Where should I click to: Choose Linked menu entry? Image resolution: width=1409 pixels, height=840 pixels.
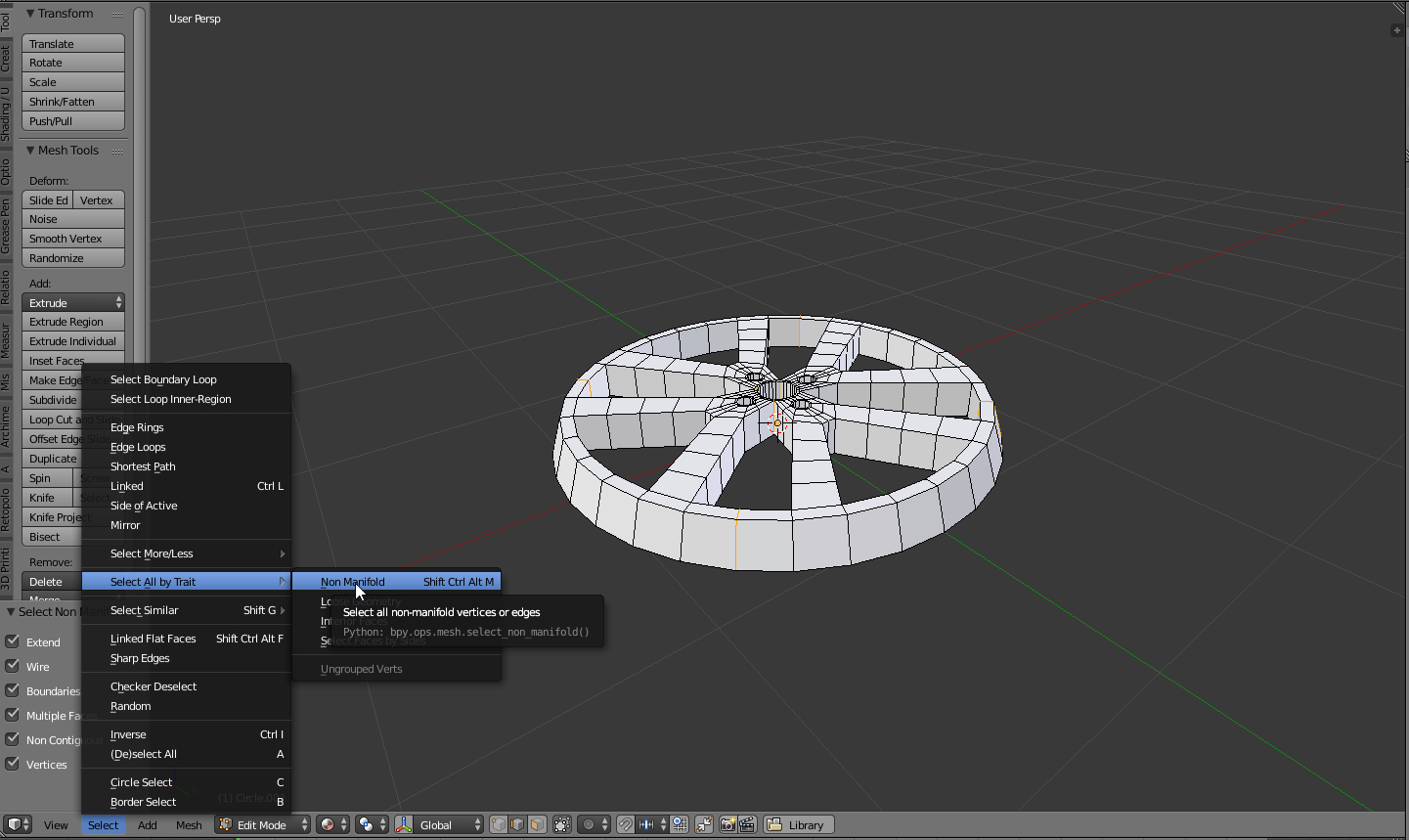click(x=186, y=486)
